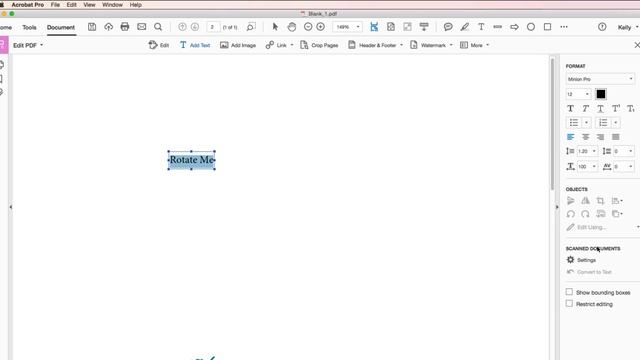Image resolution: width=640 pixels, height=360 pixels.
Task: Rotate object counterclockwise
Action: [571, 214]
